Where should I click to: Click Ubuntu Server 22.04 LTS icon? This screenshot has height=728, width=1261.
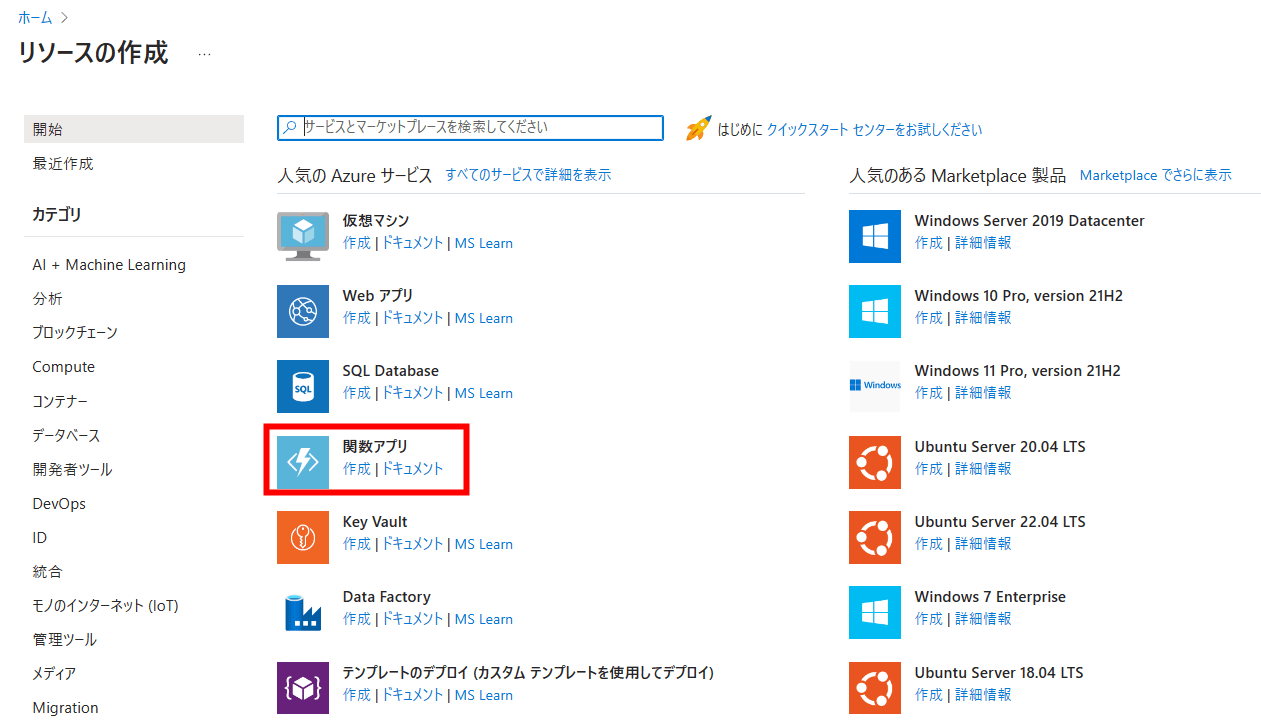(874, 537)
